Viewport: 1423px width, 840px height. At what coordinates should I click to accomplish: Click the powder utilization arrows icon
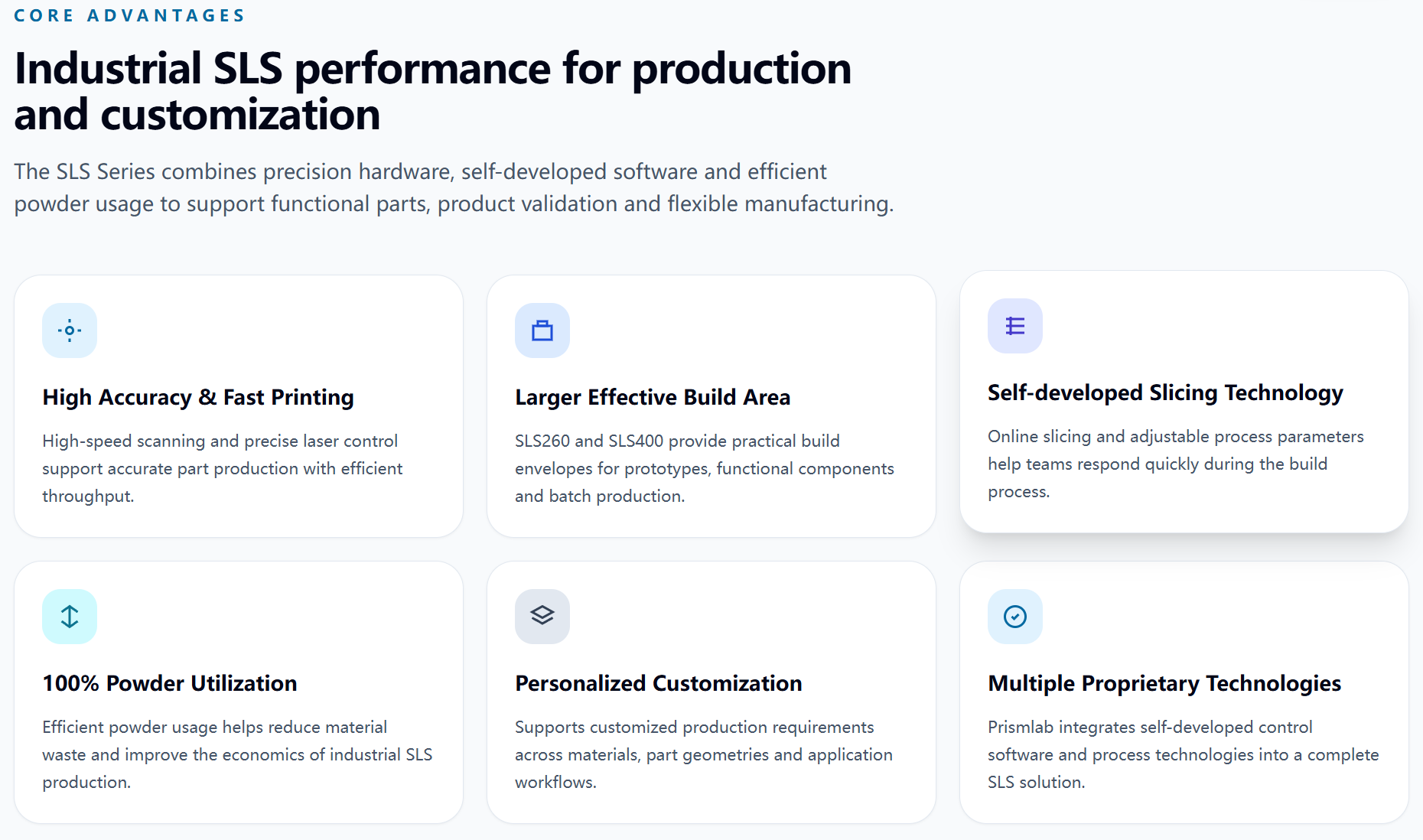point(70,617)
